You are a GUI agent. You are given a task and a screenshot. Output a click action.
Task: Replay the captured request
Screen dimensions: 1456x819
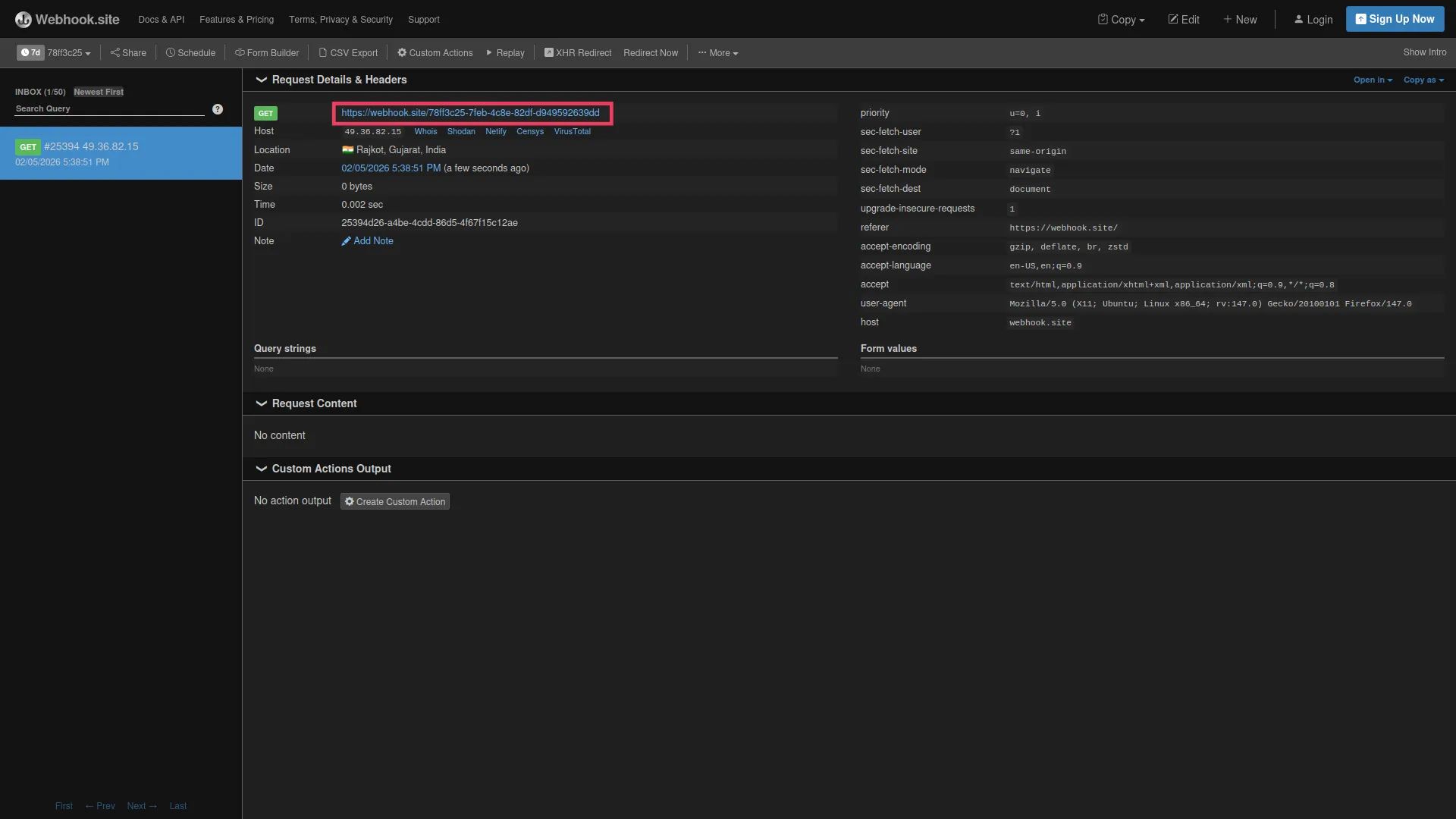coord(504,52)
